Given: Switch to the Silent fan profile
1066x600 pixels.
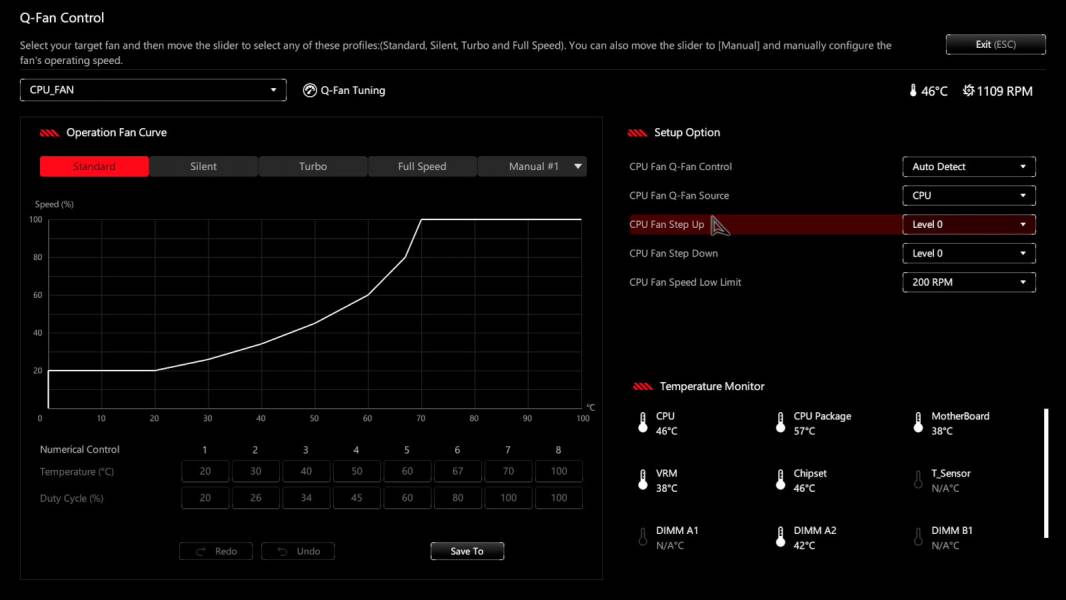Looking at the screenshot, I should click(x=203, y=166).
